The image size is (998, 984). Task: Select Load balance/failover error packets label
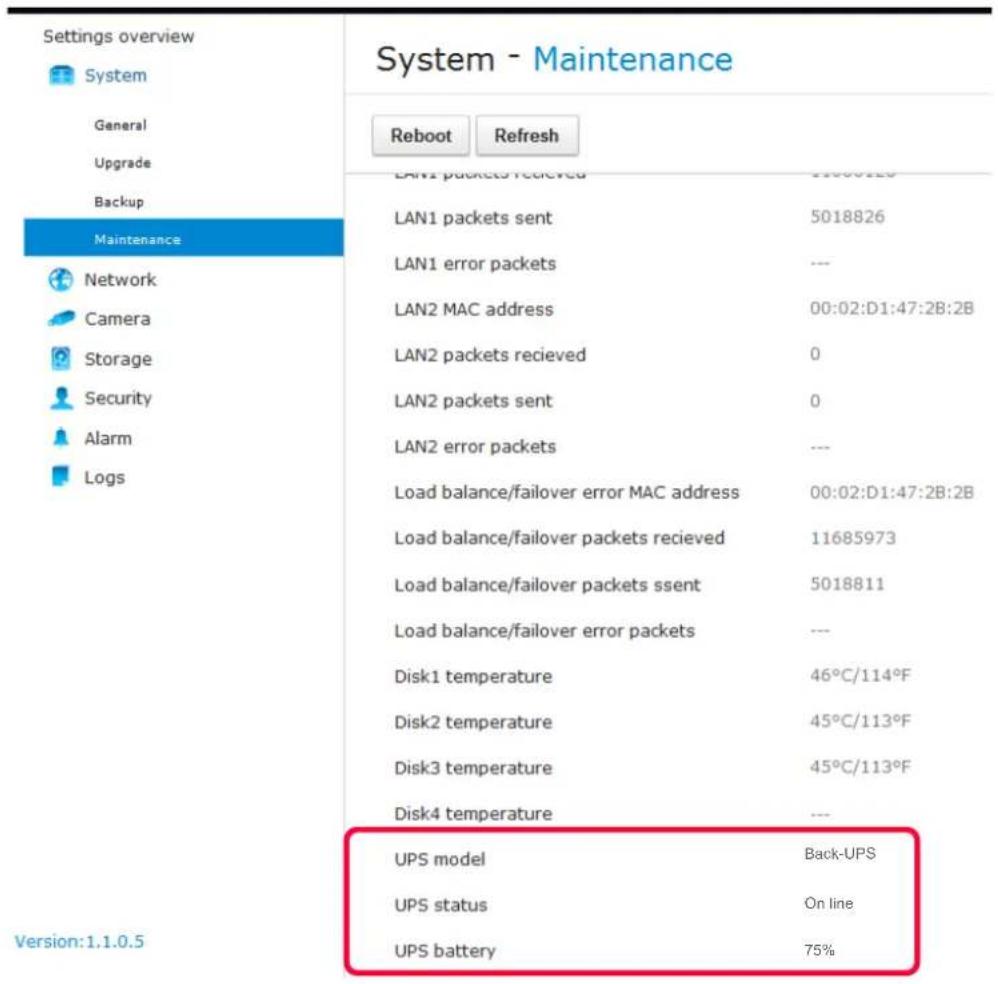(544, 631)
